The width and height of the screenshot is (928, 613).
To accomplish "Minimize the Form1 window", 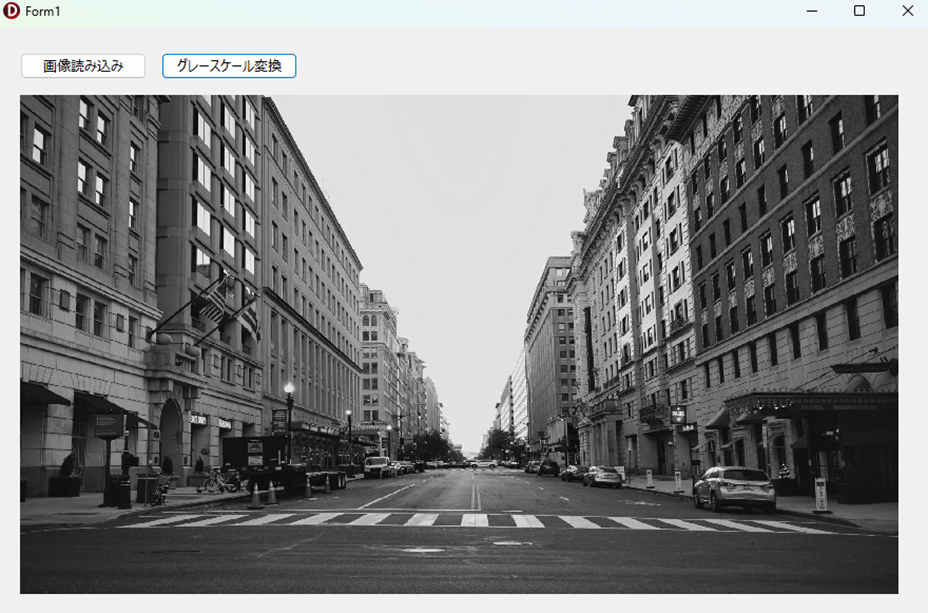I will coord(812,11).
